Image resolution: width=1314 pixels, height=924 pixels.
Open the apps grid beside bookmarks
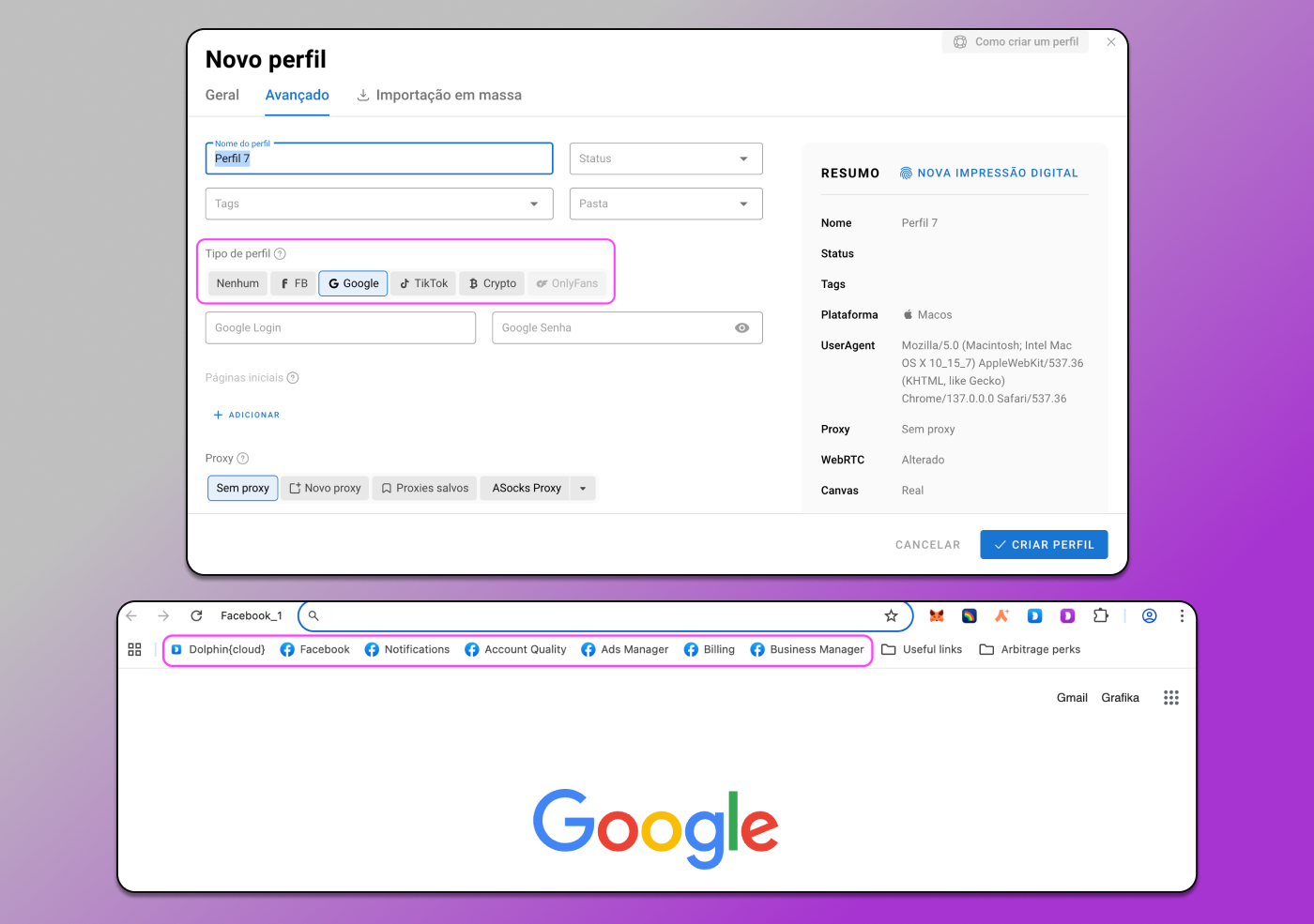(x=134, y=649)
